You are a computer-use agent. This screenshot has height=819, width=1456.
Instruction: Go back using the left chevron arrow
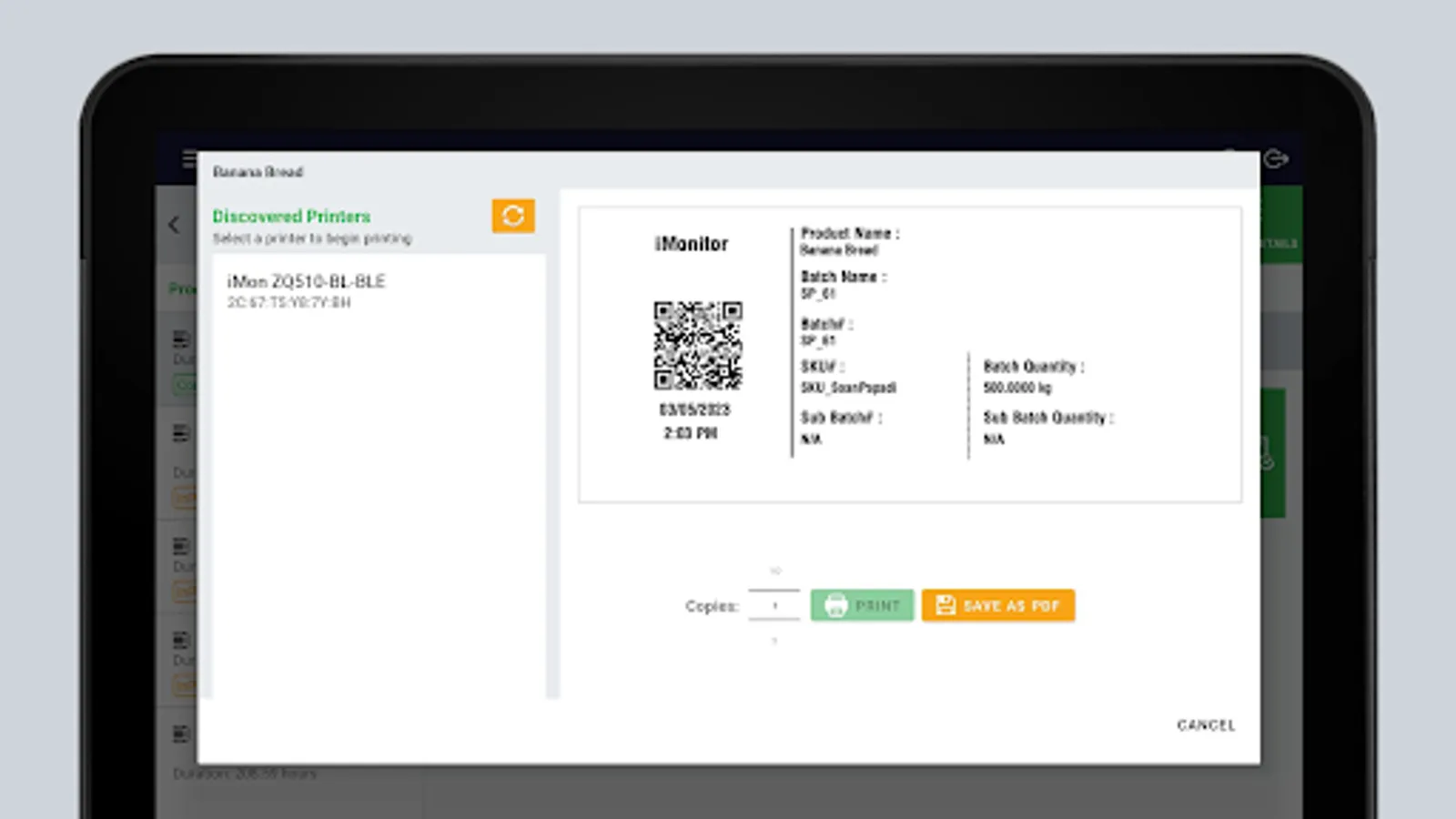coord(175,225)
